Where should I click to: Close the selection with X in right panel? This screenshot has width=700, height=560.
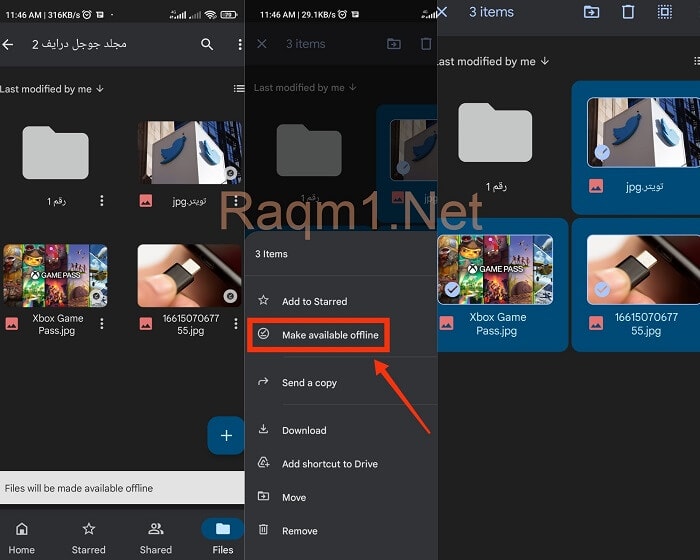tap(442, 12)
